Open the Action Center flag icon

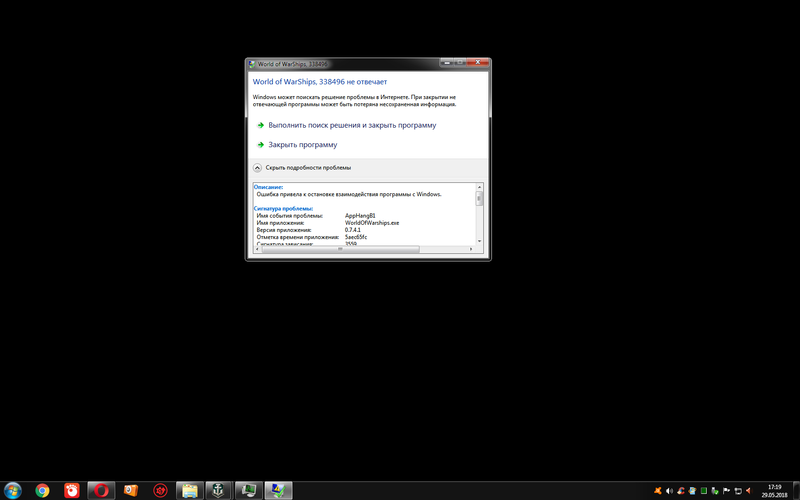click(x=727, y=491)
